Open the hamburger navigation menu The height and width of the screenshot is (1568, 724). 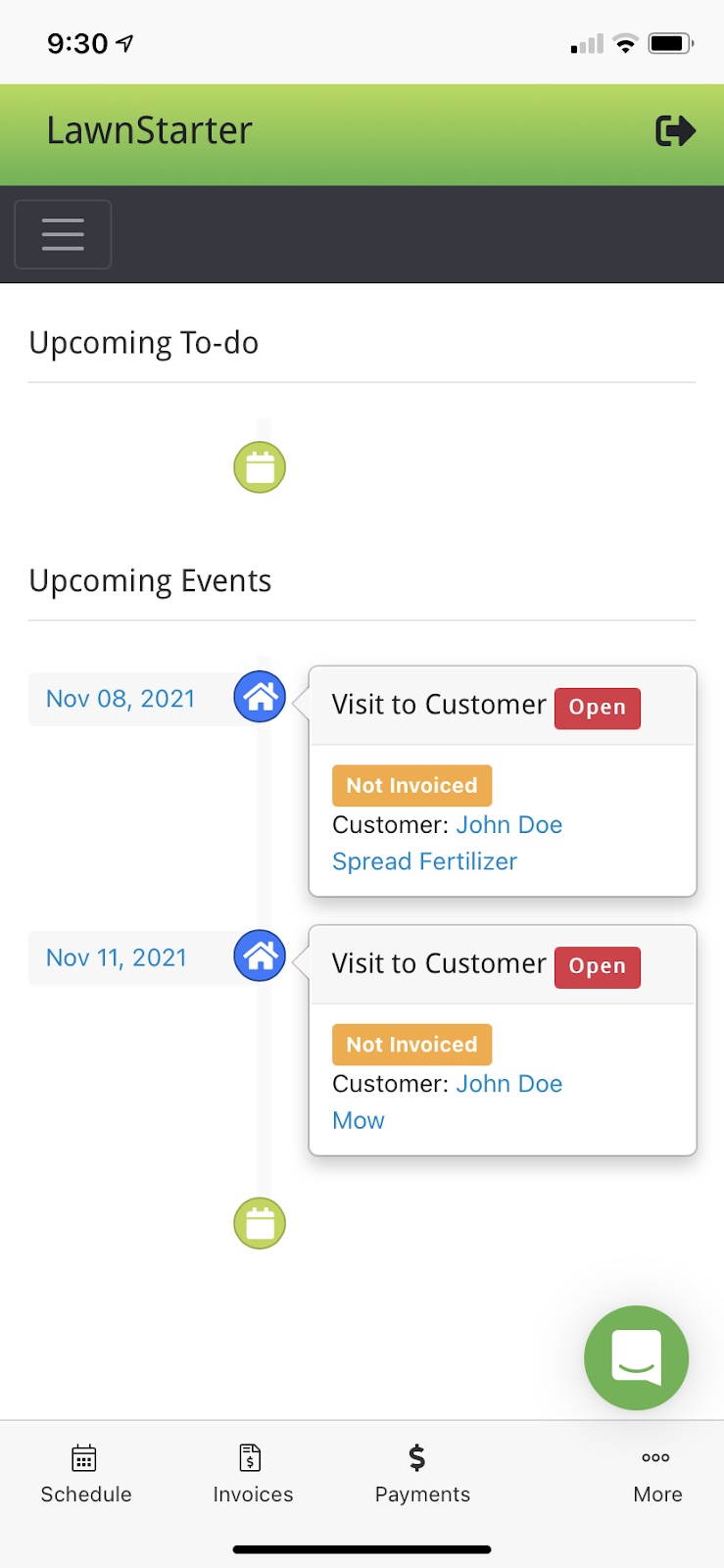coord(63,234)
